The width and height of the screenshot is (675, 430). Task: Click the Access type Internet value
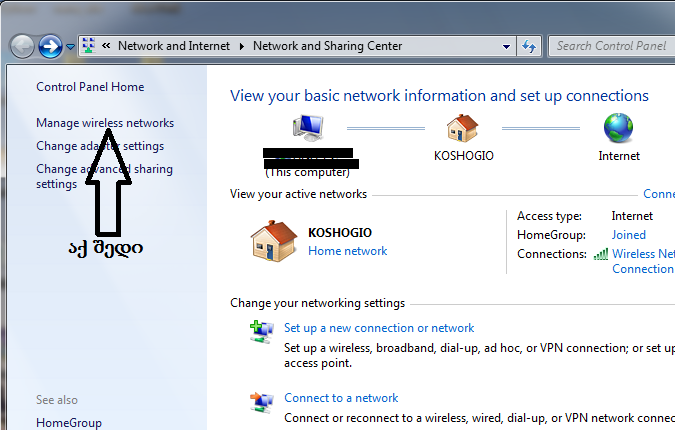click(632, 216)
